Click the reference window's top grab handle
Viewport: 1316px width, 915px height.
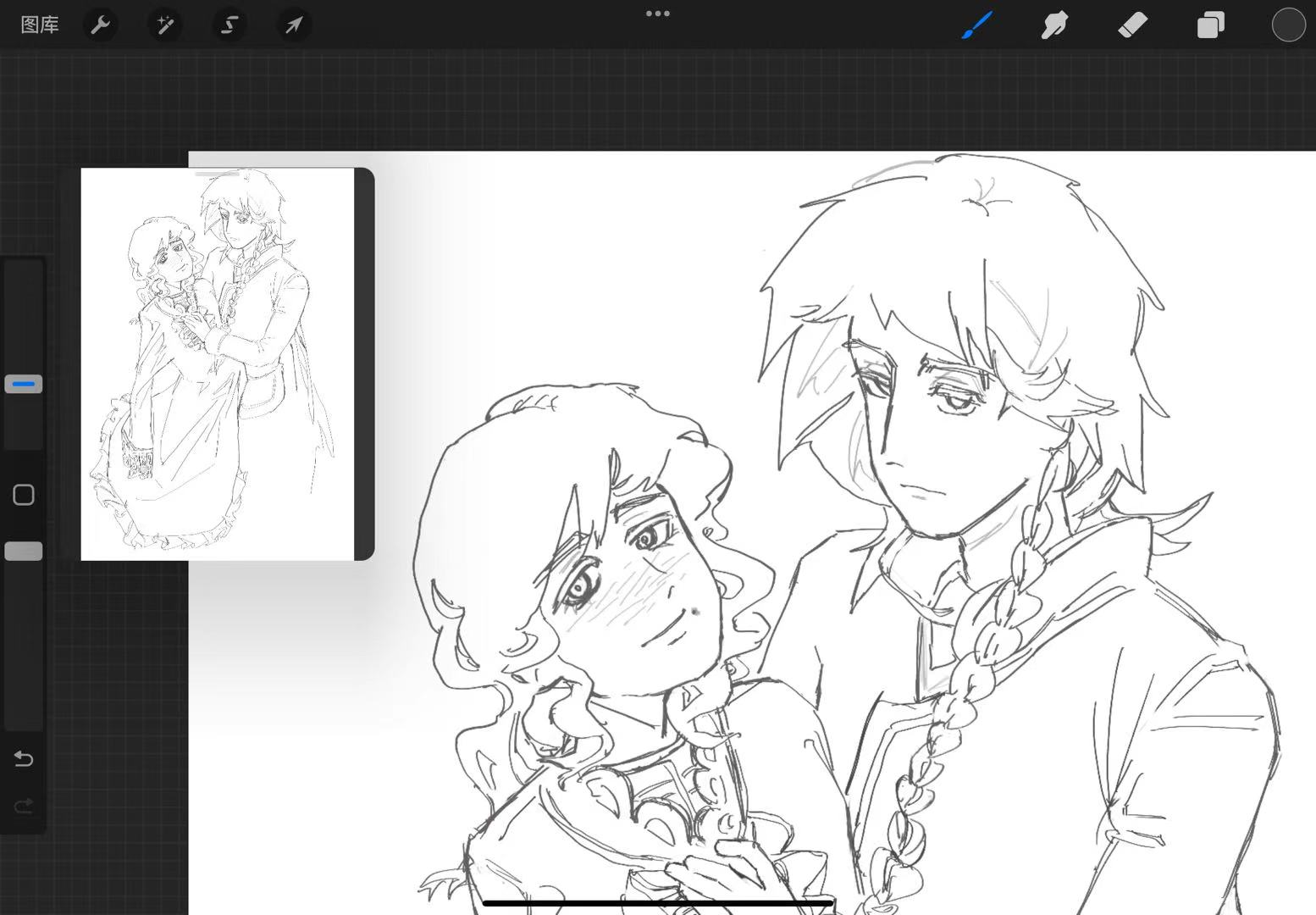[218, 175]
